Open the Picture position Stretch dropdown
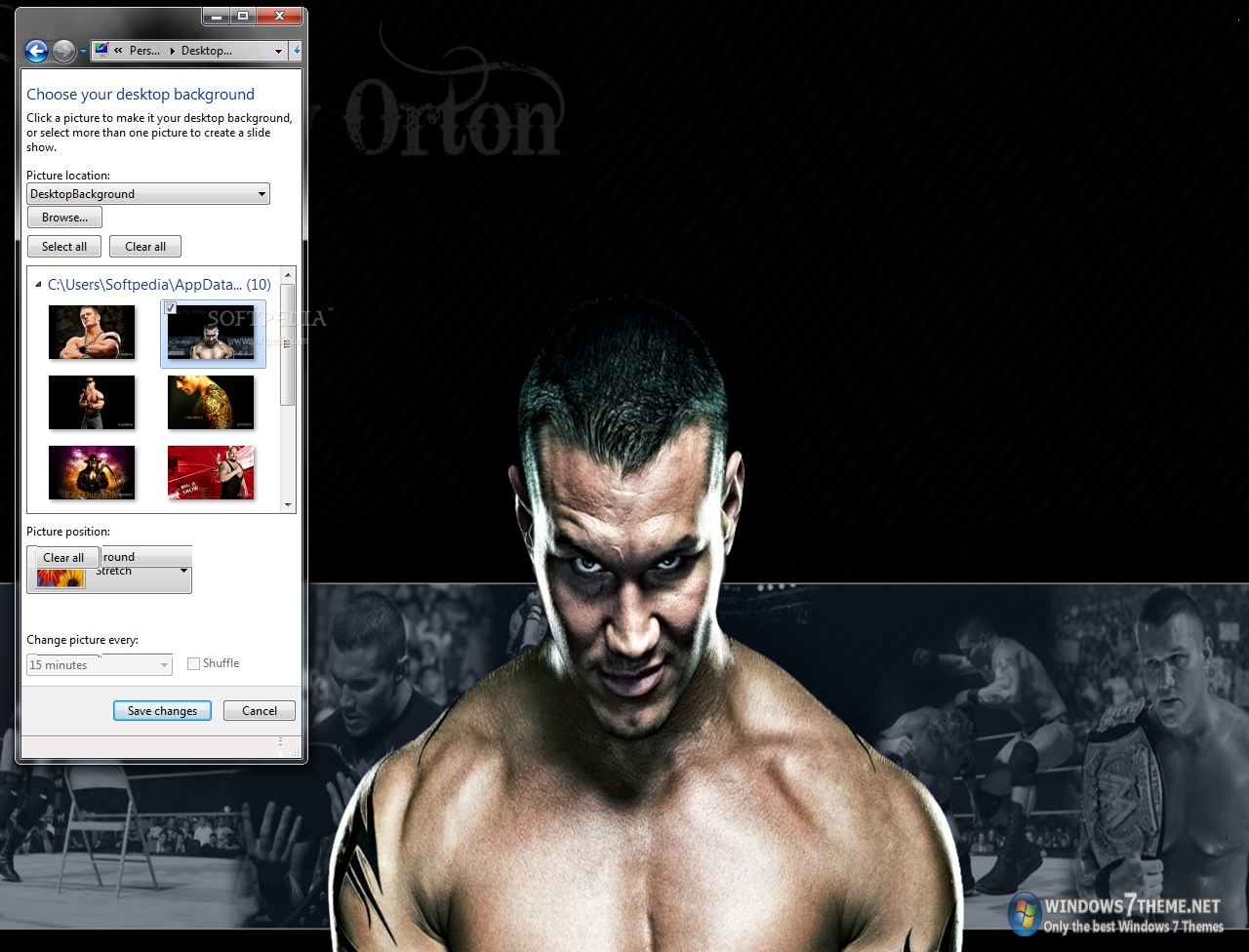This screenshot has height=952, width=1249. (109, 572)
